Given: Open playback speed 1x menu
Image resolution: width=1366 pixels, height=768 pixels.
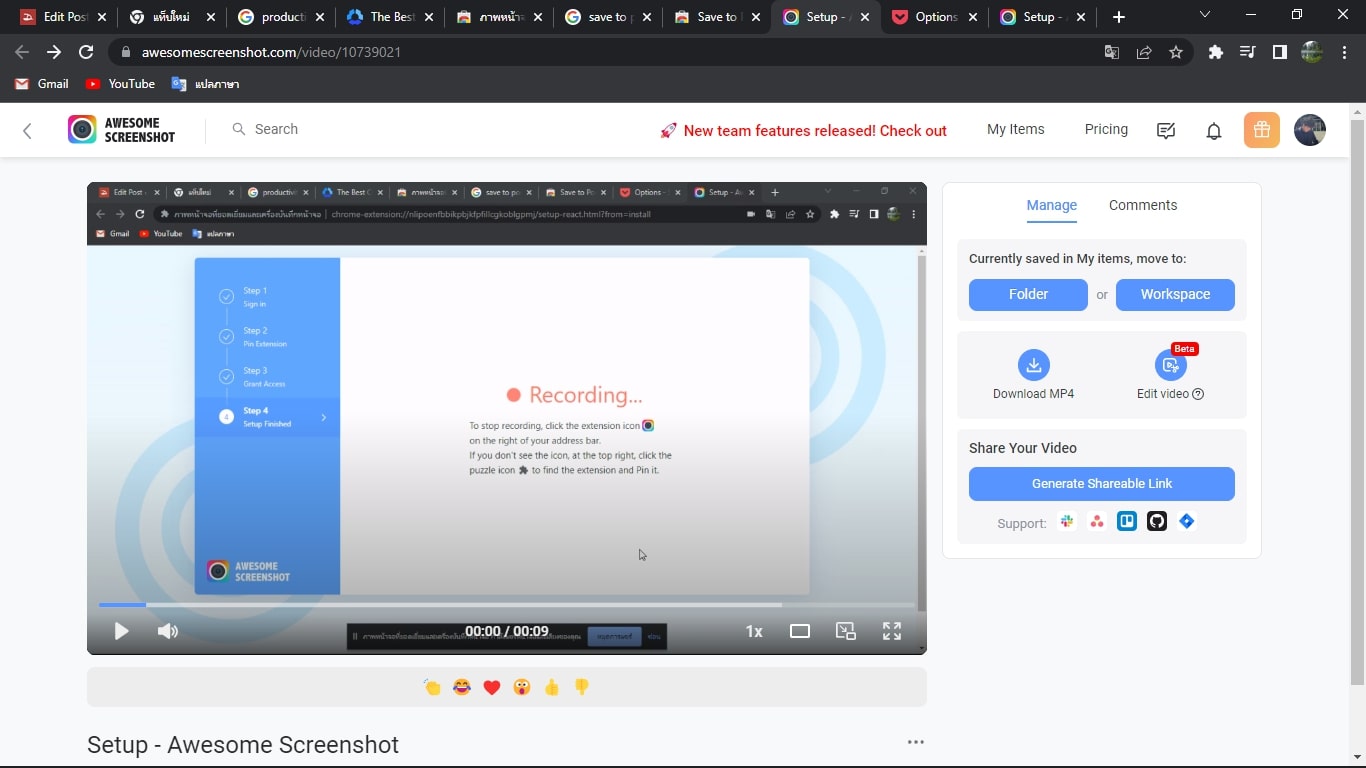Looking at the screenshot, I should coord(754,631).
